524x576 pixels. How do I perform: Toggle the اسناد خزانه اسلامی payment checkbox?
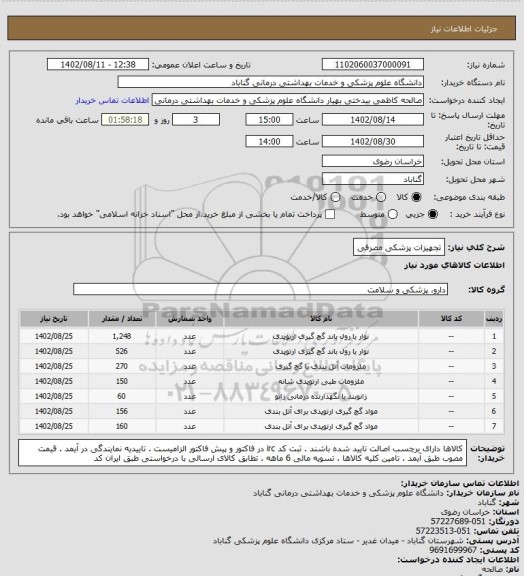330,214
